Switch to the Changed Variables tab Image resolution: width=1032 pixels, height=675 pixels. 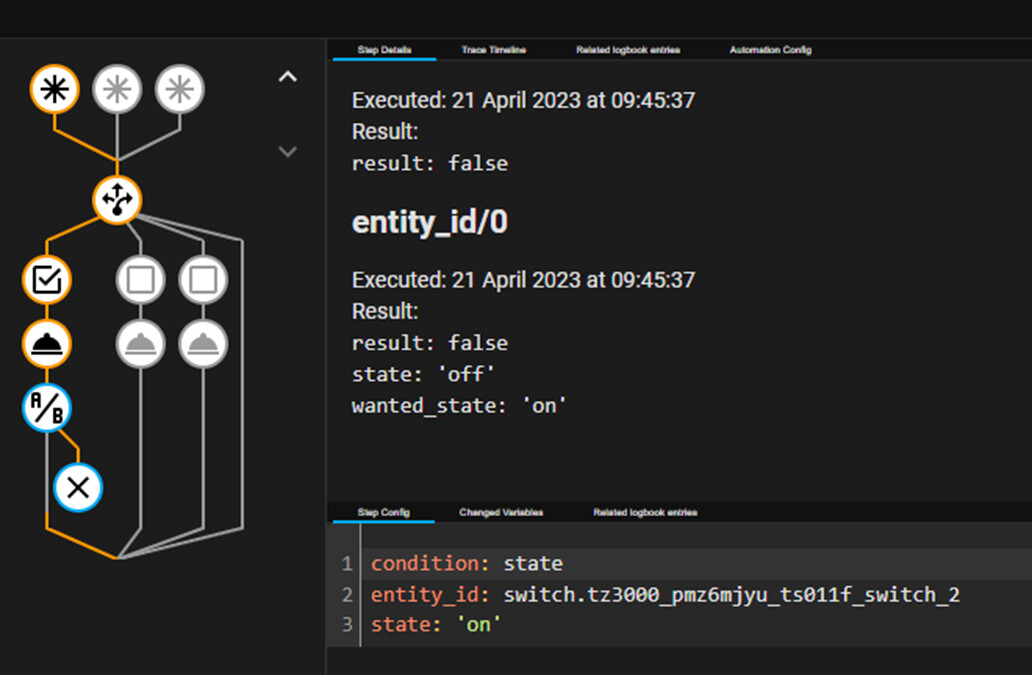(x=499, y=512)
